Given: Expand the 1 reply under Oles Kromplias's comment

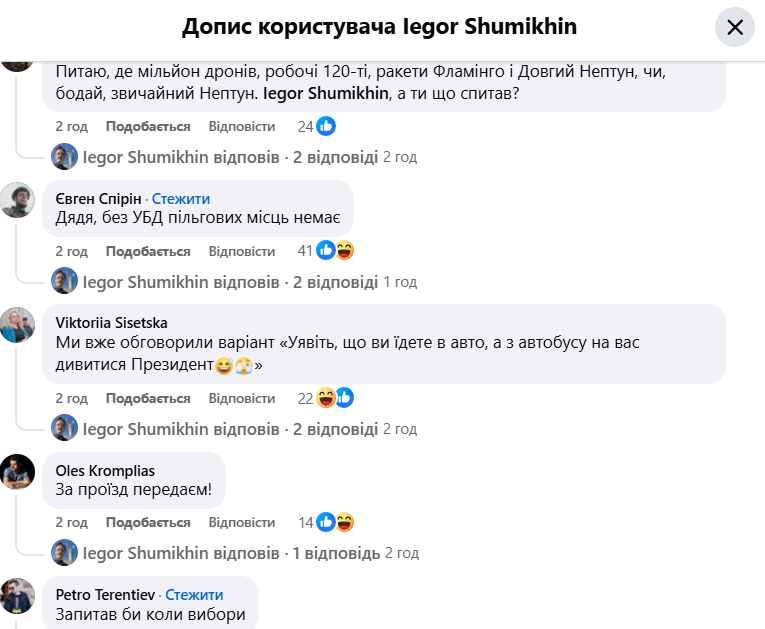Looking at the screenshot, I should point(231,553).
